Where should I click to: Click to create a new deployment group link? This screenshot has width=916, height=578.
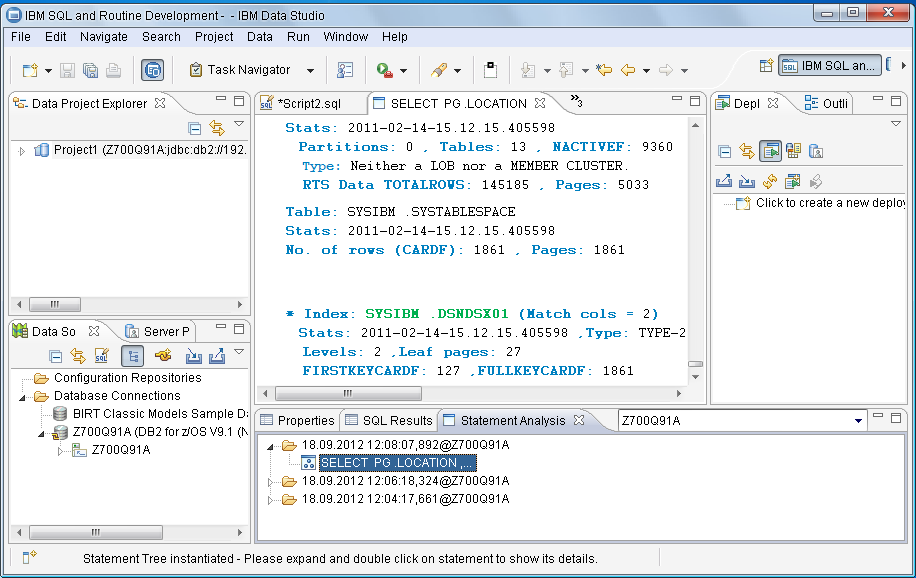[828, 203]
